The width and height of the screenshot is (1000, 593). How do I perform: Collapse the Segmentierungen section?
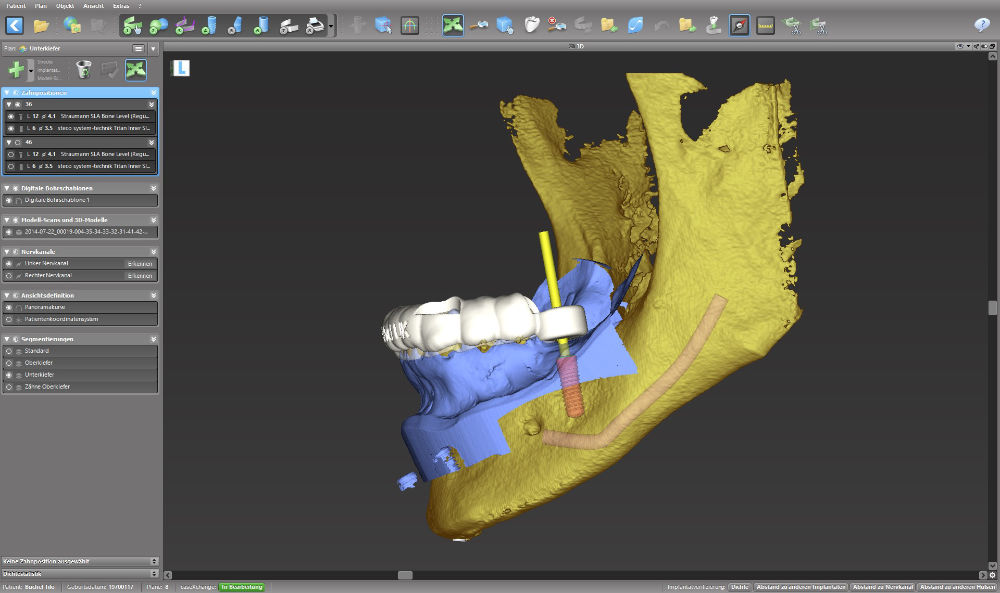tap(7, 339)
